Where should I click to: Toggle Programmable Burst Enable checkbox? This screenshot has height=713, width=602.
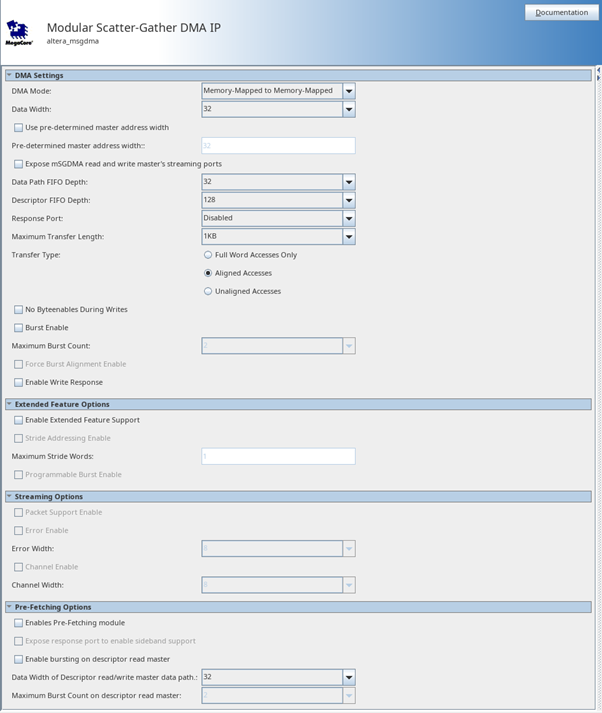coord(18,474)
